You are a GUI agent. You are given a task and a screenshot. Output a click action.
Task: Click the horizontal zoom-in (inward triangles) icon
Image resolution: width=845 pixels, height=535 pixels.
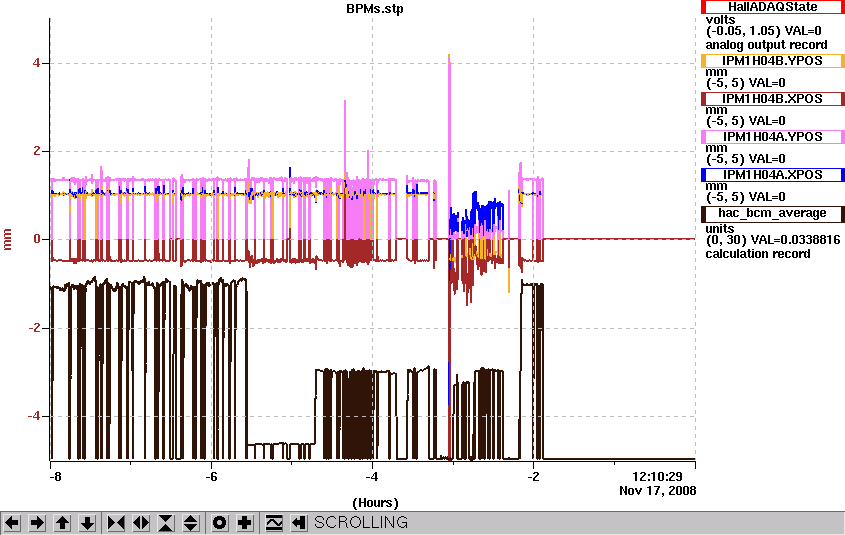(116, 523)
